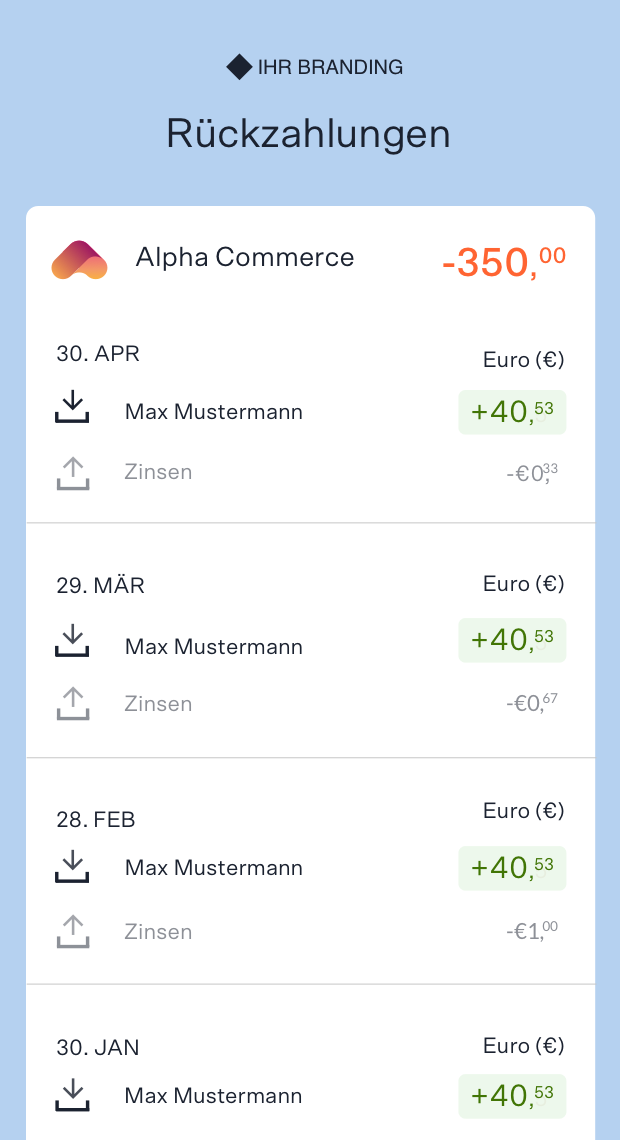
Task: Select the incoming payment arrow beside Max Mustermann under 30. APR
Action: point(71,406)
